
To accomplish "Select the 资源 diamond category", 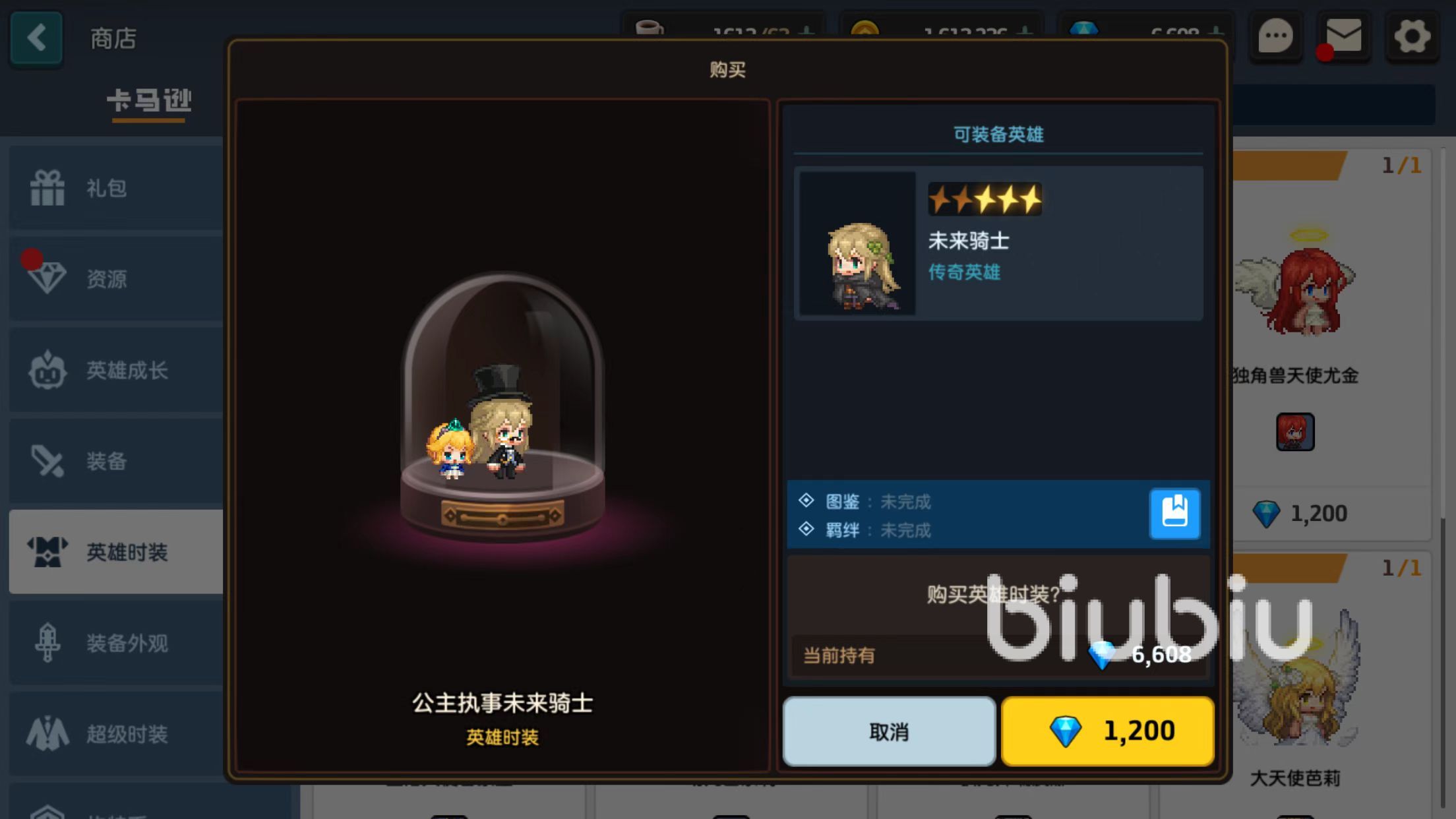I will (x=116, y=279).
